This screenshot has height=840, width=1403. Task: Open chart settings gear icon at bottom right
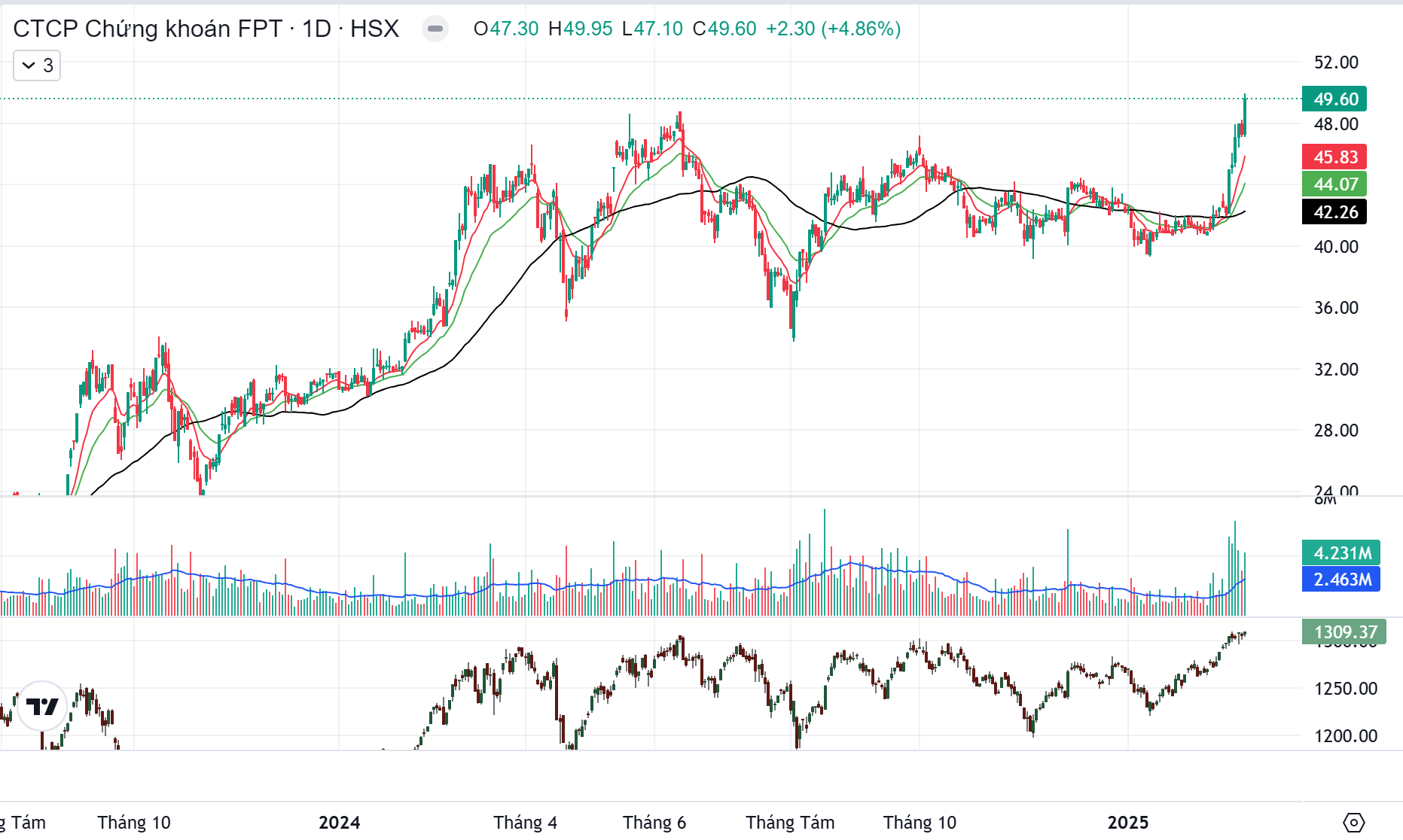click(1353, 822)
